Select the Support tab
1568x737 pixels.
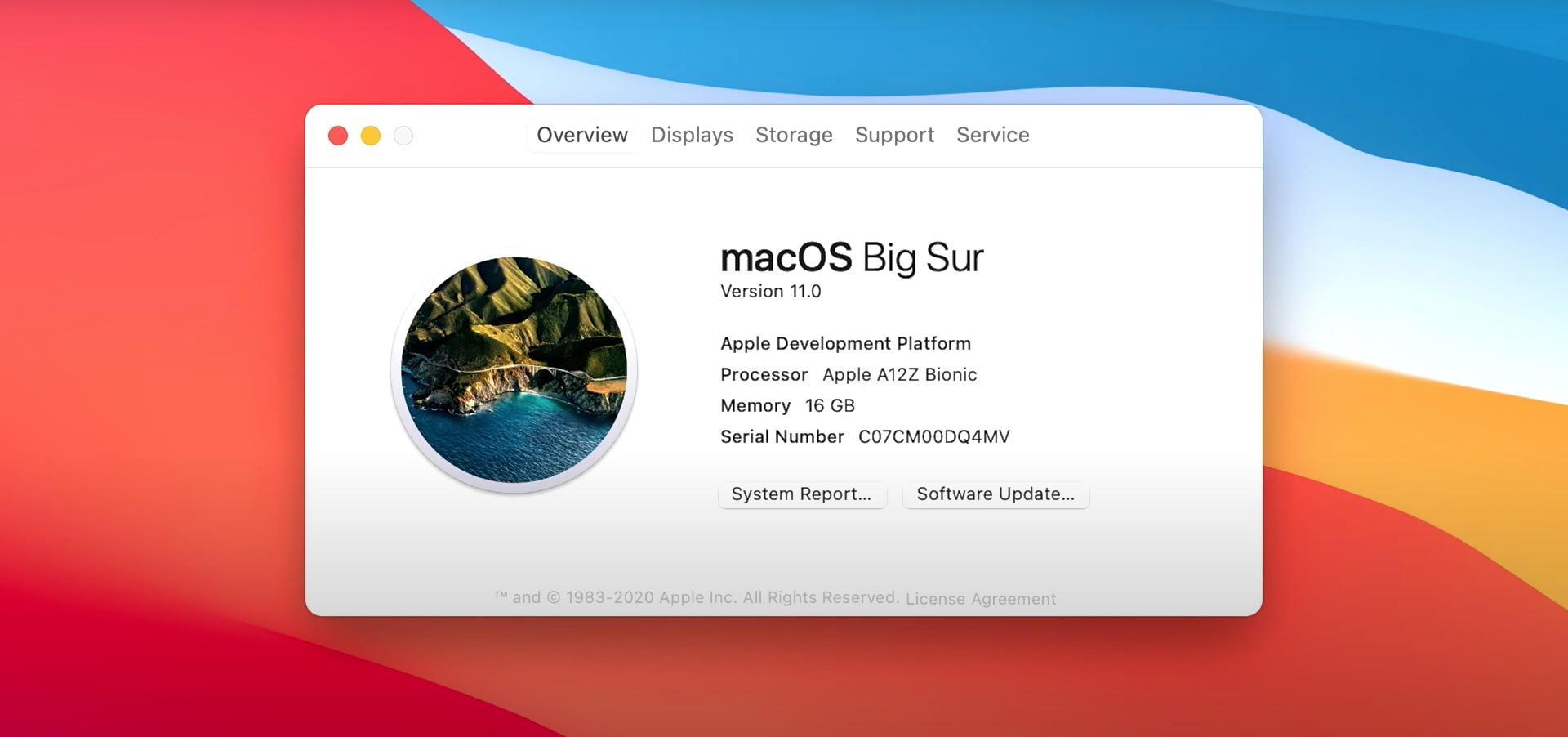(x=894, y=135)
